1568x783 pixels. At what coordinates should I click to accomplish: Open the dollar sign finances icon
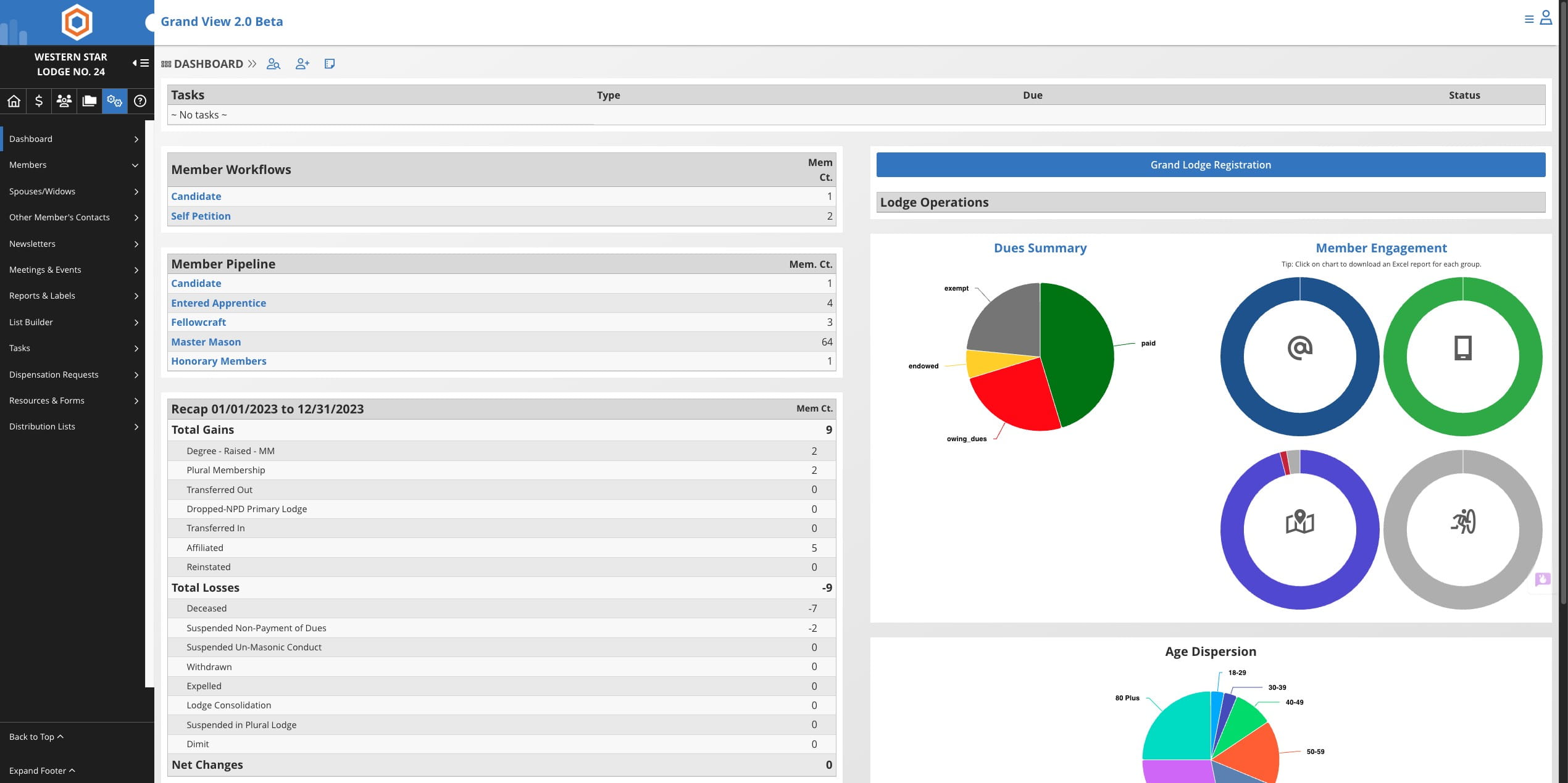pos(39,101)
